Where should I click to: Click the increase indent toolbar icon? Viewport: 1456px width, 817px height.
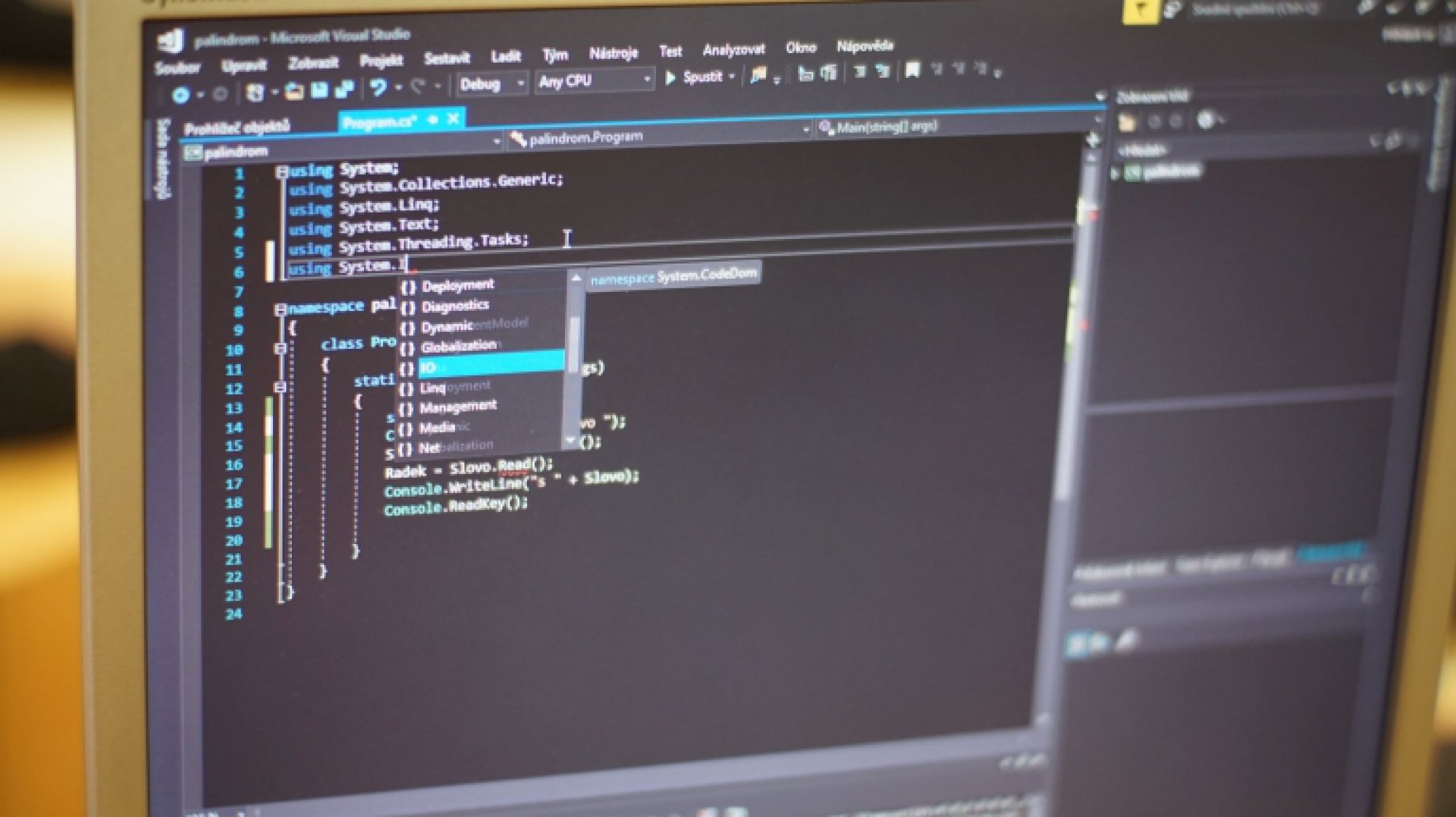[883, 71]
